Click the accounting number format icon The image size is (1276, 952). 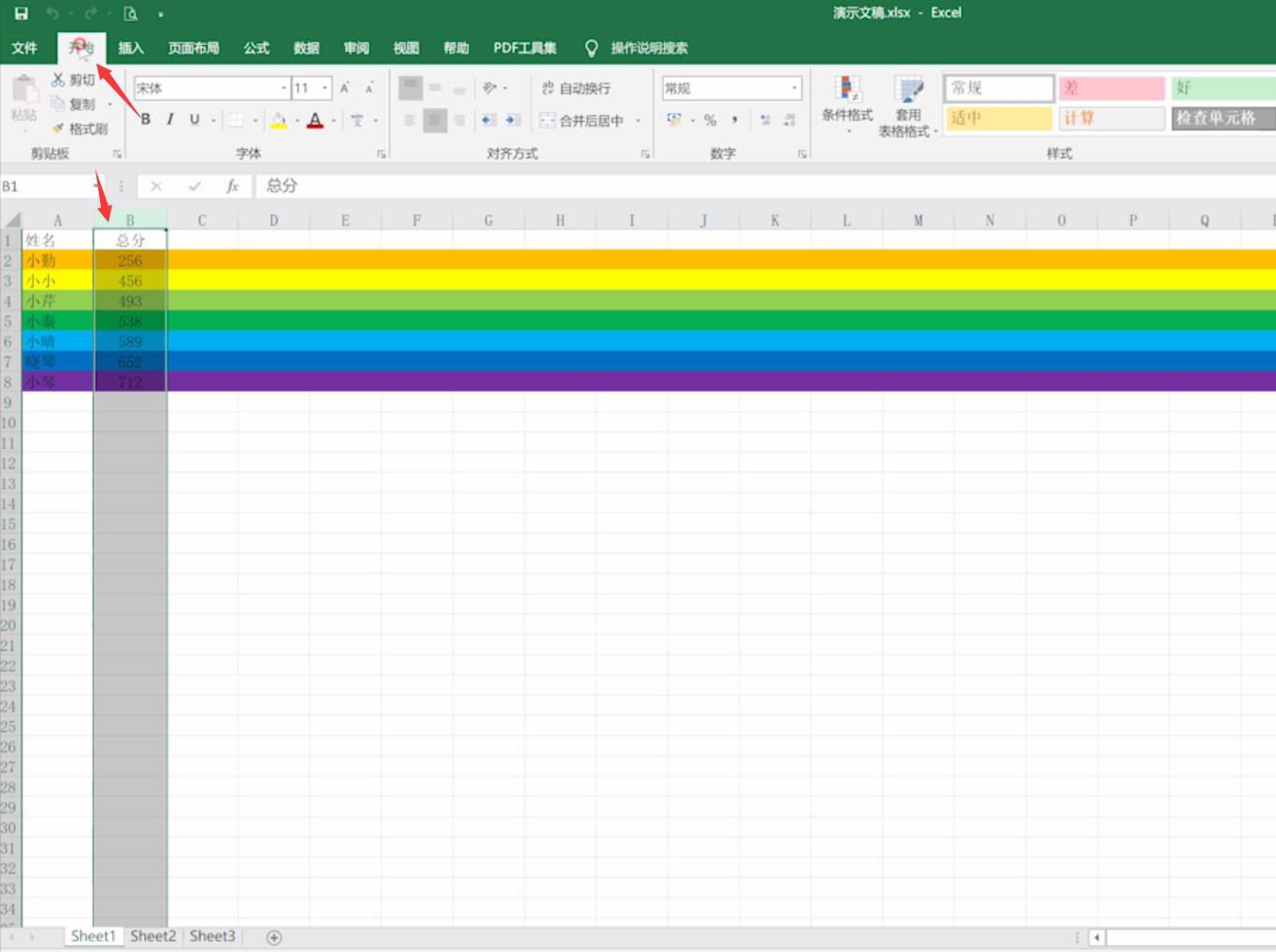[x=674, y=120]
